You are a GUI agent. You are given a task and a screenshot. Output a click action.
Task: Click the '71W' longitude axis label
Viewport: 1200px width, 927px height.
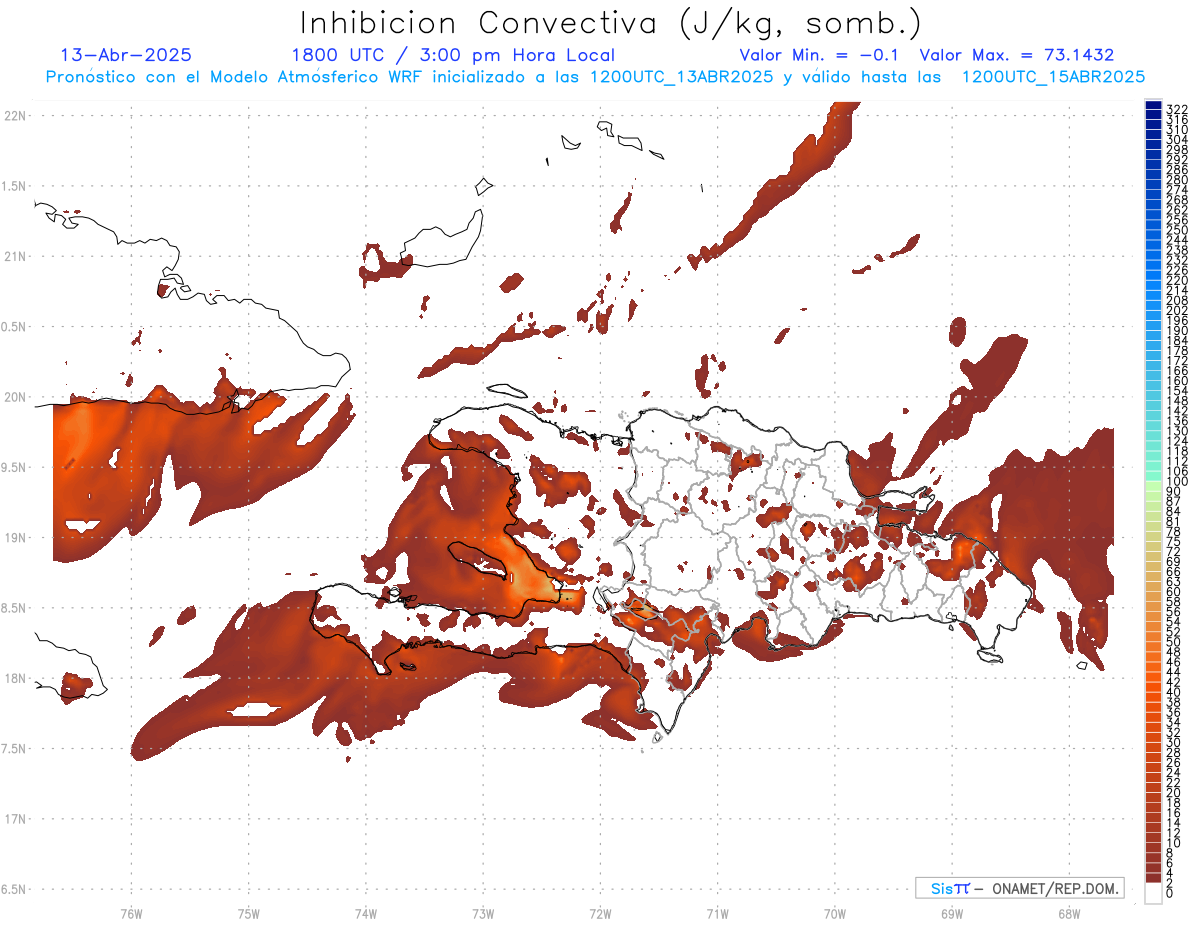click(x=717, y=913)
